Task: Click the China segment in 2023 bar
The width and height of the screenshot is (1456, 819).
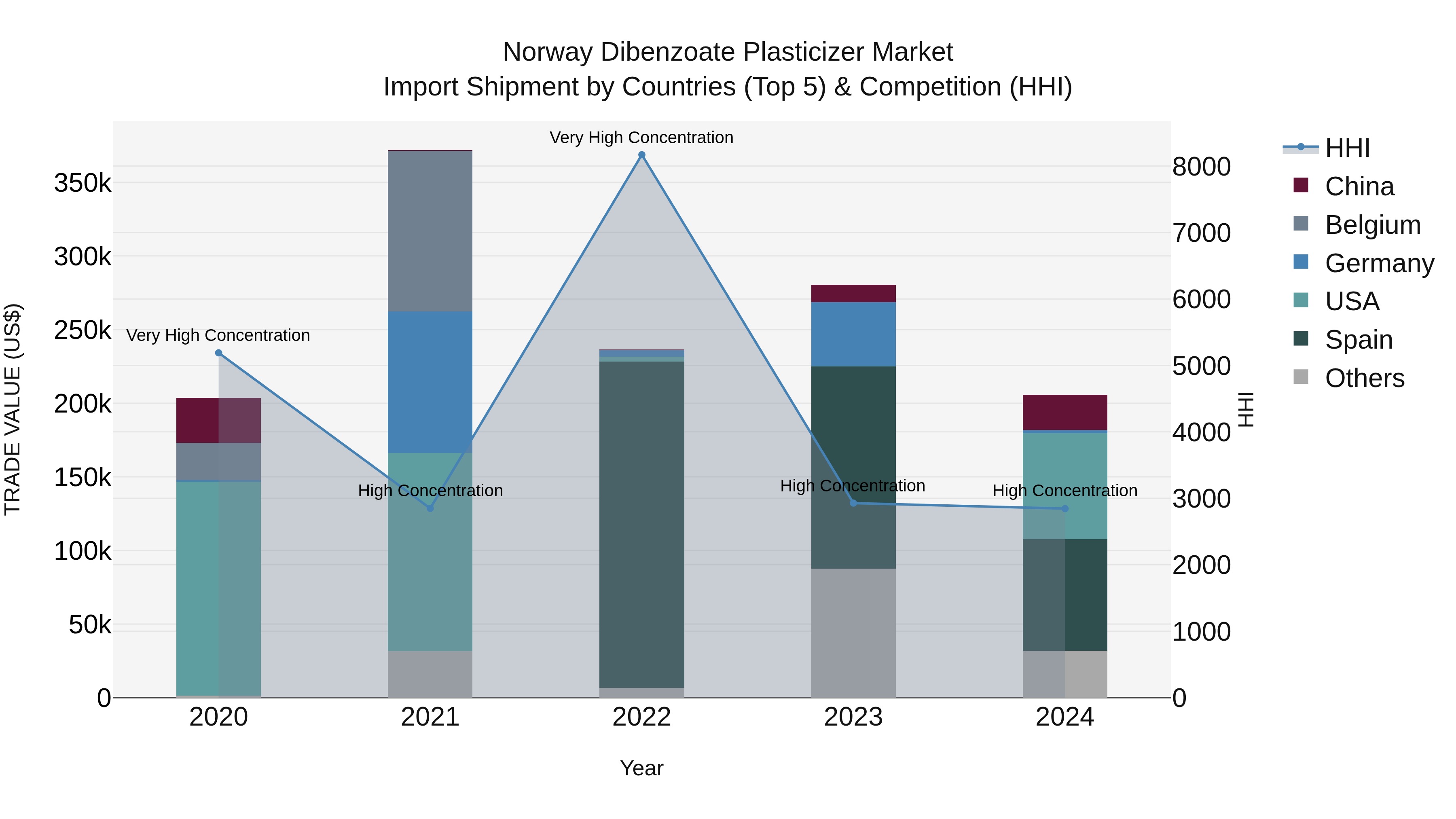Action: (853, 293)
